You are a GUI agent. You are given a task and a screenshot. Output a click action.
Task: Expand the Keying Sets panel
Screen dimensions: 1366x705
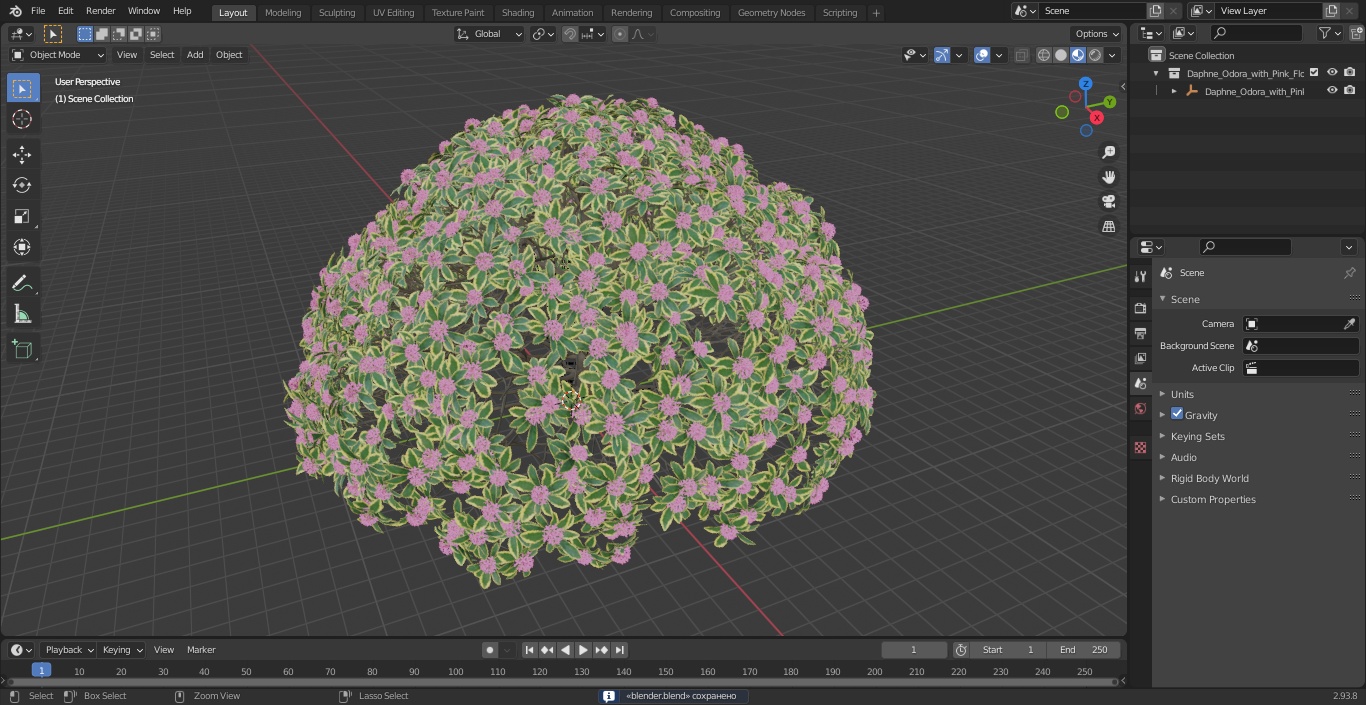pos(1197,436)
